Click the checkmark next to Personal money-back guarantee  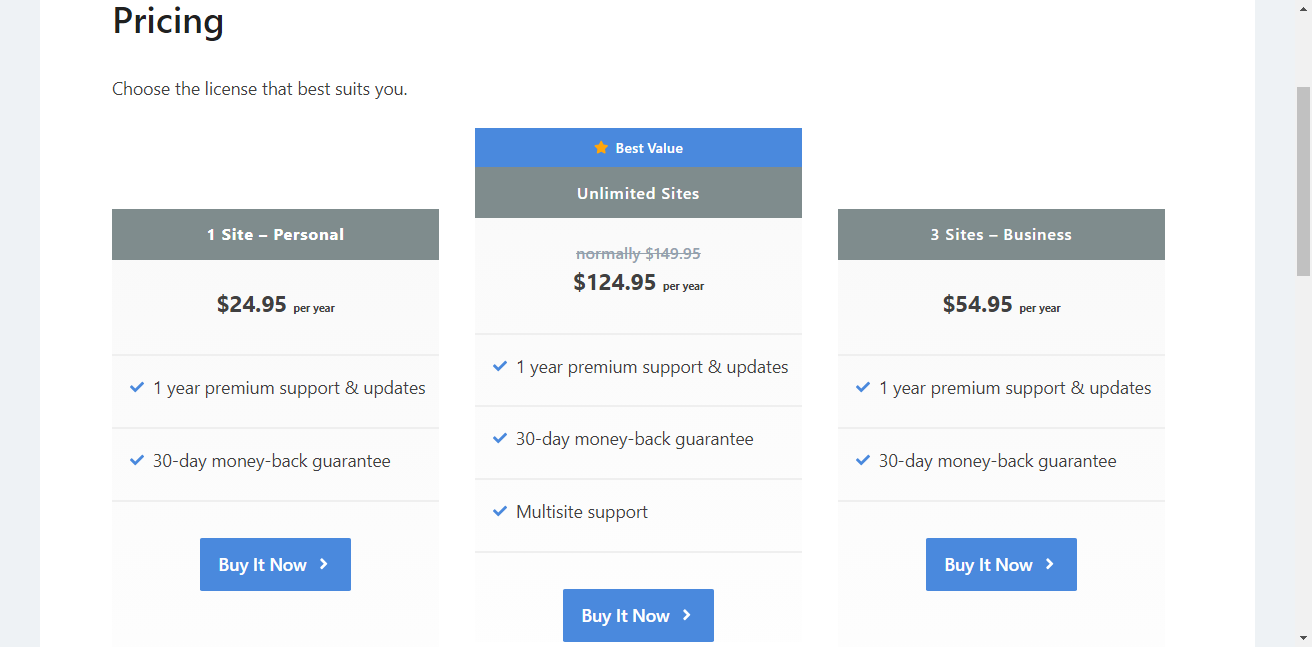tap(137, 461)
